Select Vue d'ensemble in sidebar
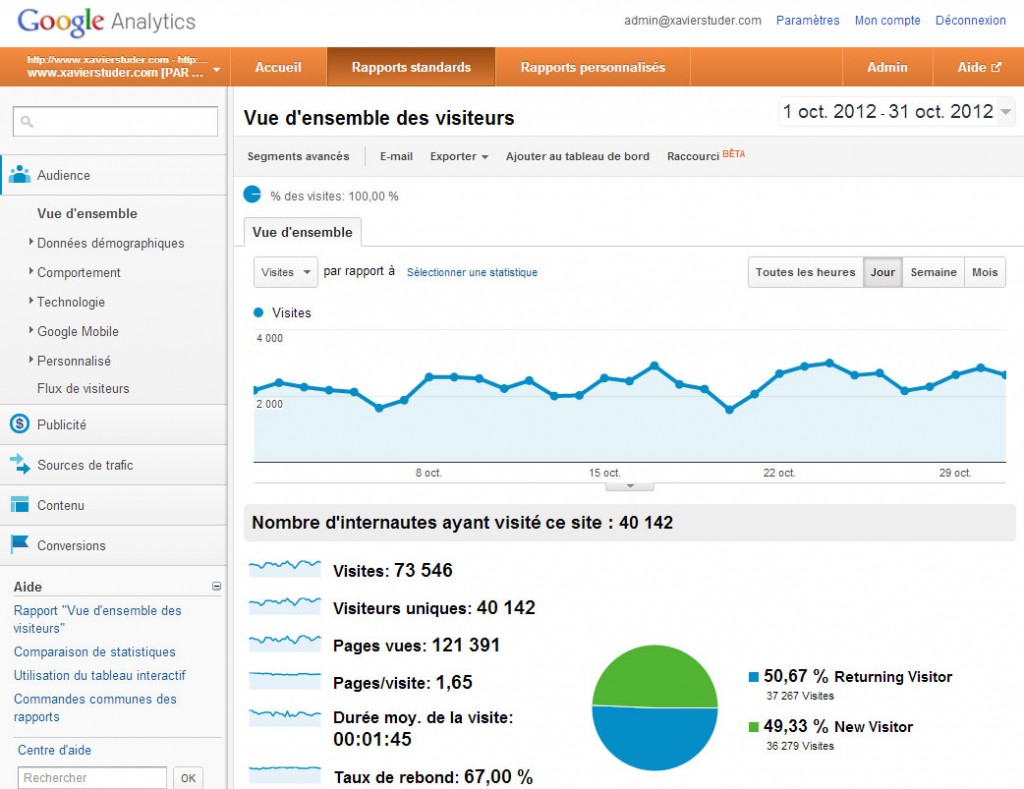The image size is (1024, 789). (x=87, y=214)
